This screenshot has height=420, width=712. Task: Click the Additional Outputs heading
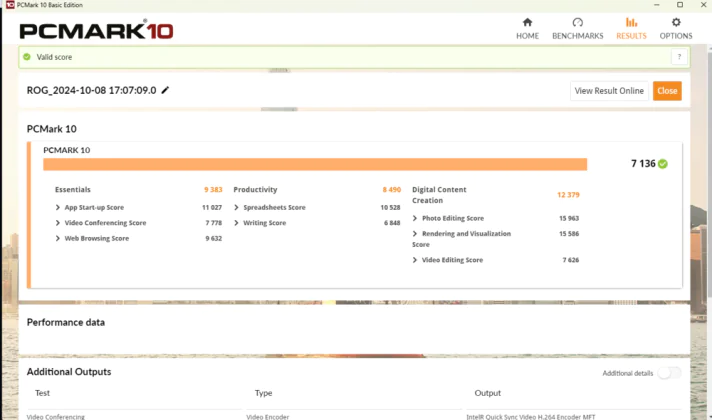coord(69,372)
